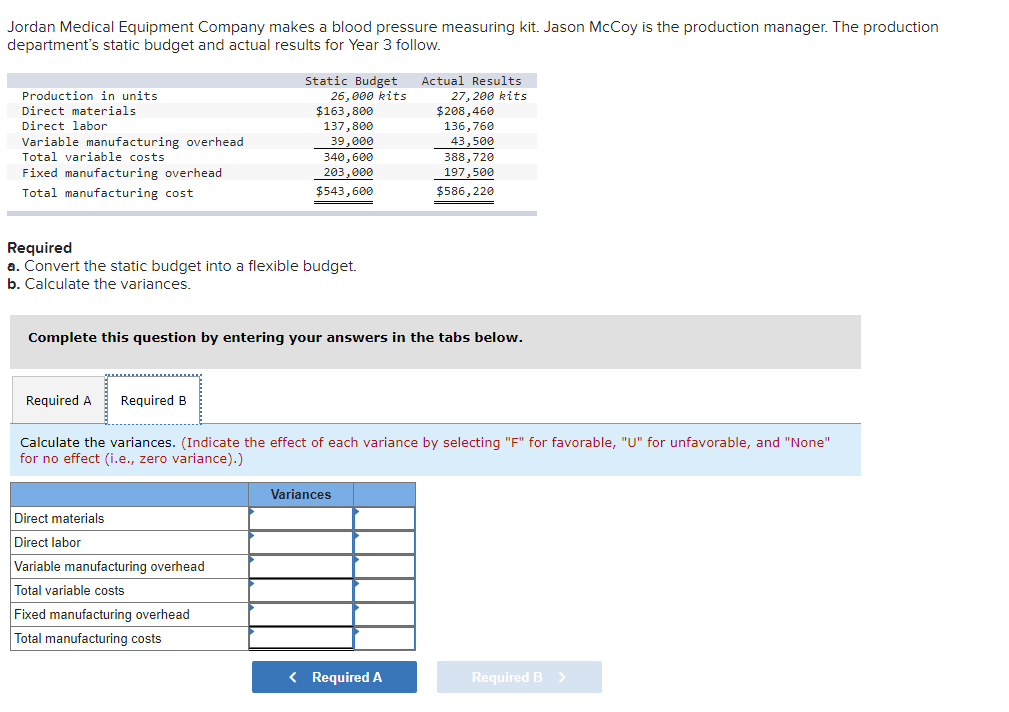Click static budget direct labor 137,800
The image size is (1009, 712).
348,126
